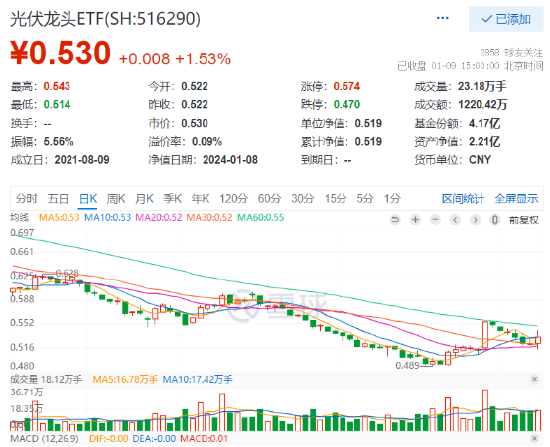The width and height of the screenshot is (550, 447).
Task: Move chart left with left-arrow icon
Action: [x=455, y=220]
